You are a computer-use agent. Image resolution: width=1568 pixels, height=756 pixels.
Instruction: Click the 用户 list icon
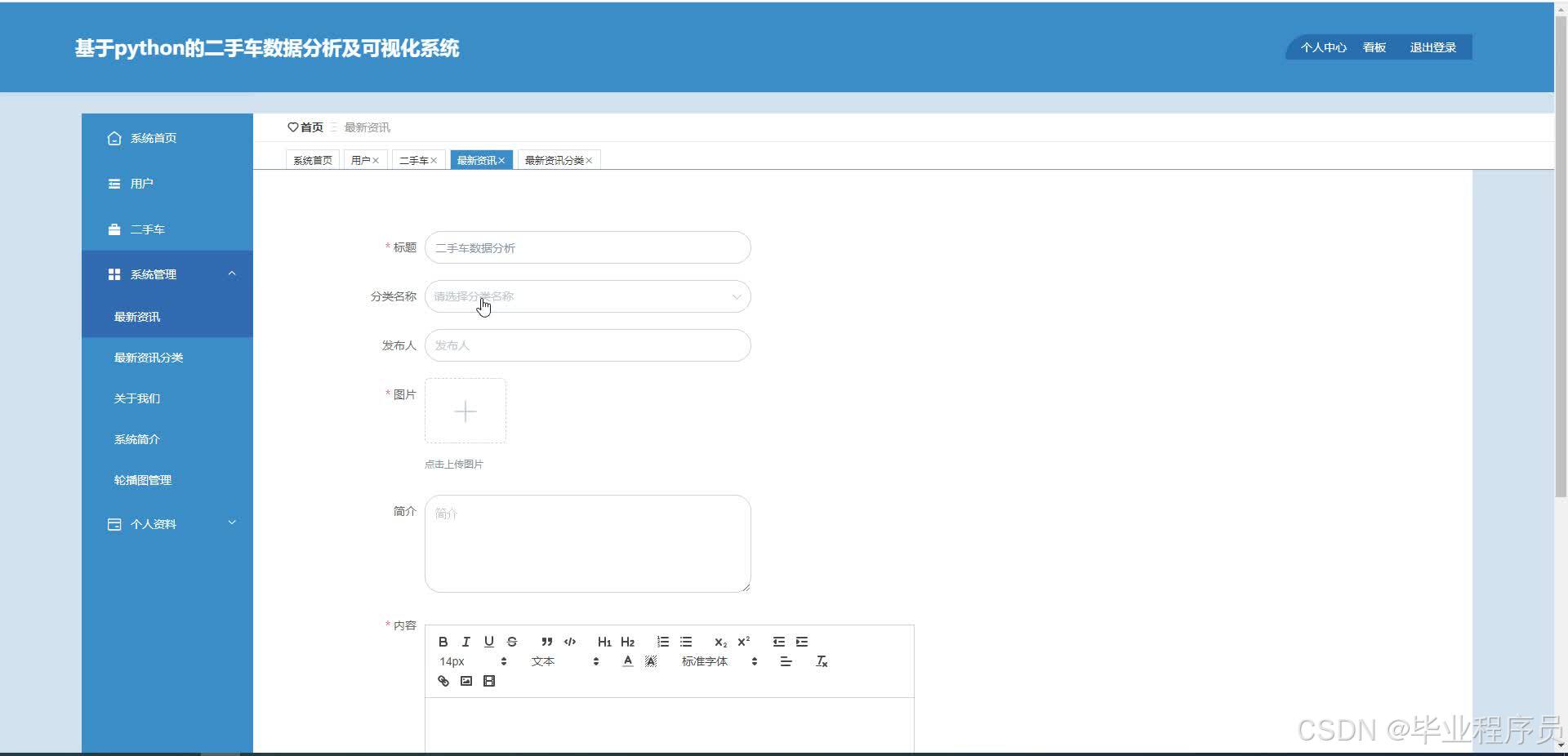(114, 184)
